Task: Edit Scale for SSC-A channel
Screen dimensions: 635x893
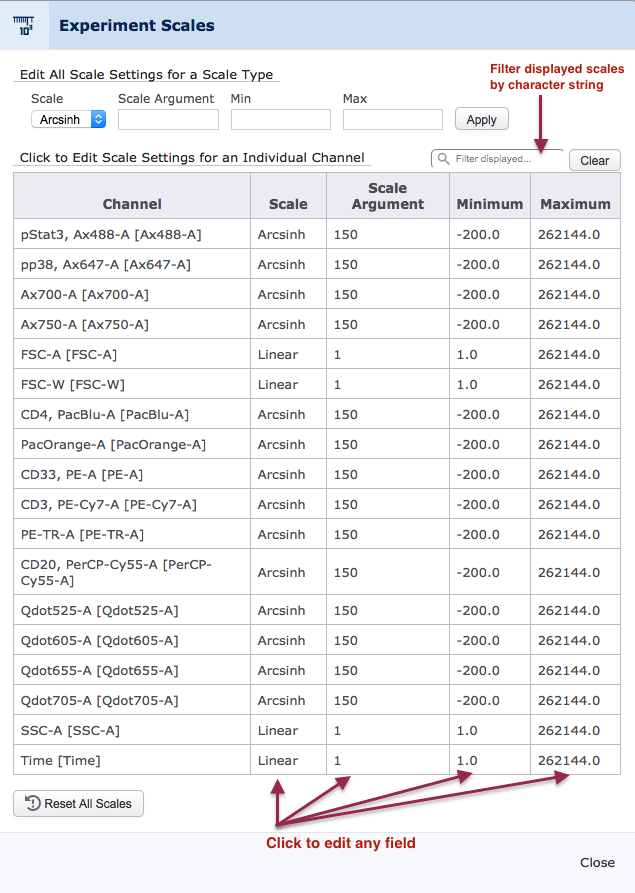Action: pyautogui.click(x=288, y=730)
